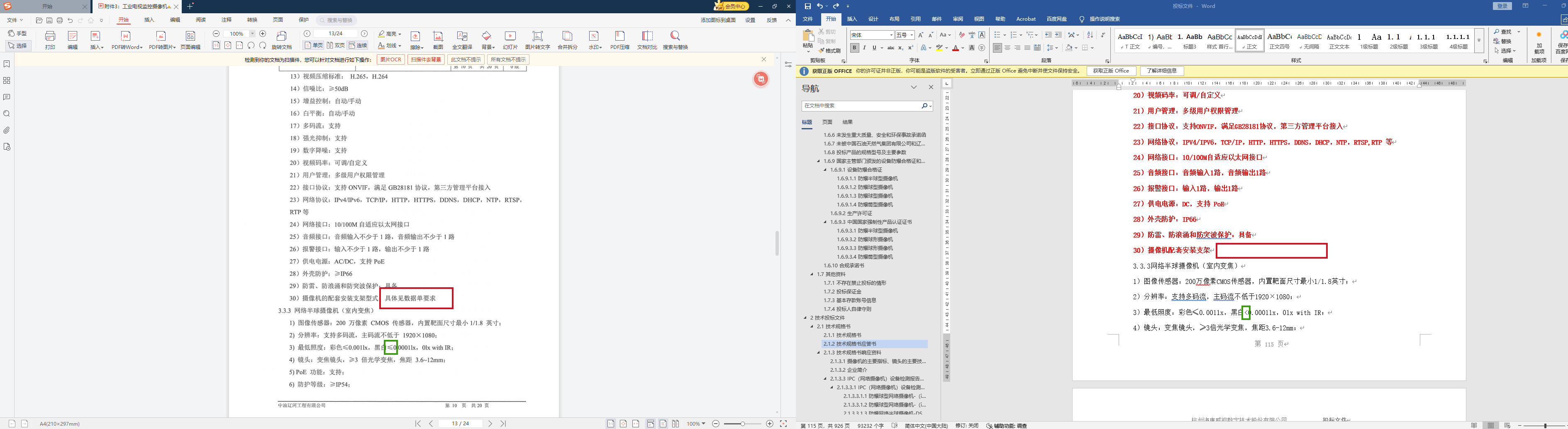Open the Screenshot (截图) tool
The image size is (1568, 429).
(438, 40)
